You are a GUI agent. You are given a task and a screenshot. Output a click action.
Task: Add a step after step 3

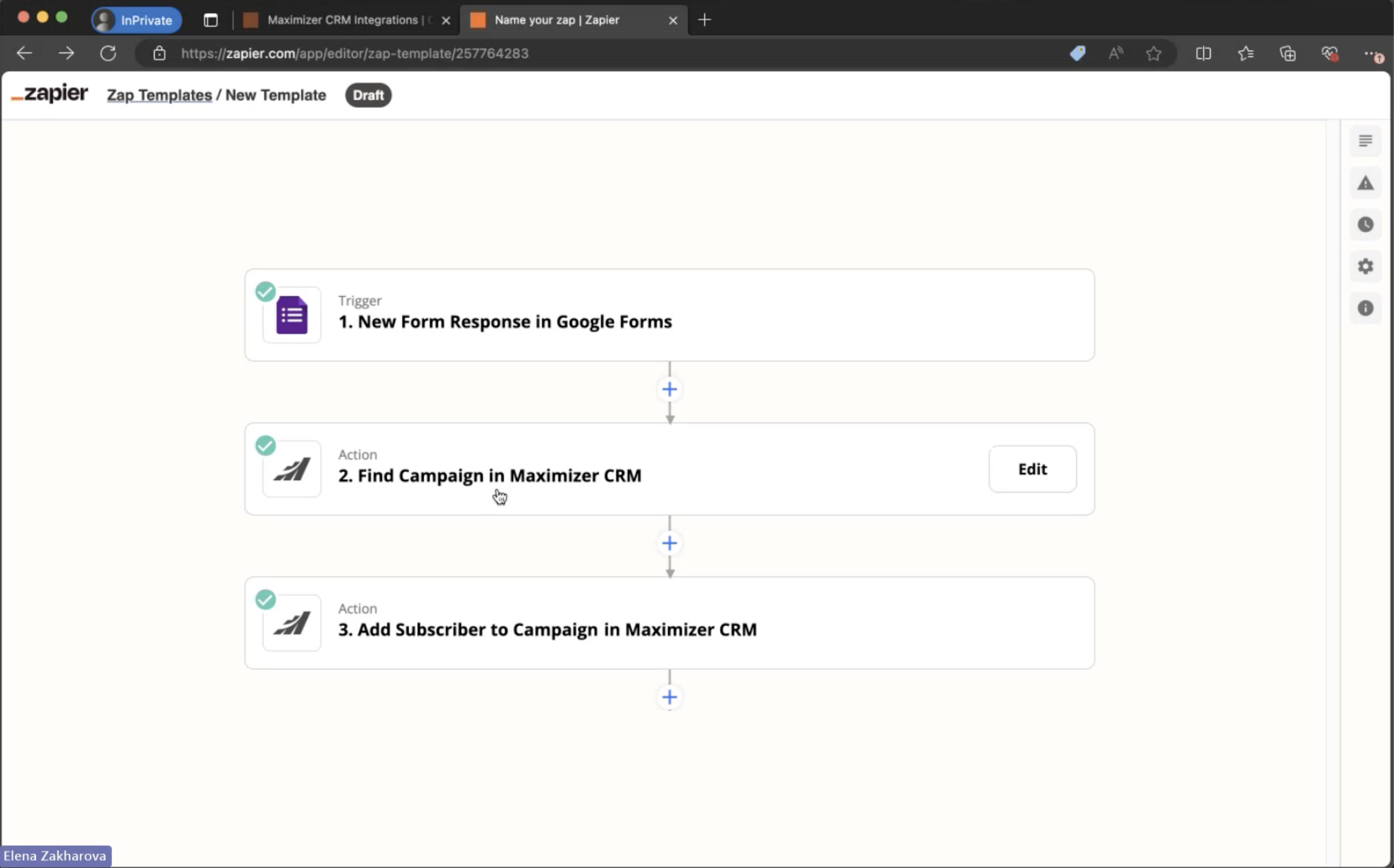pos(669,697)
